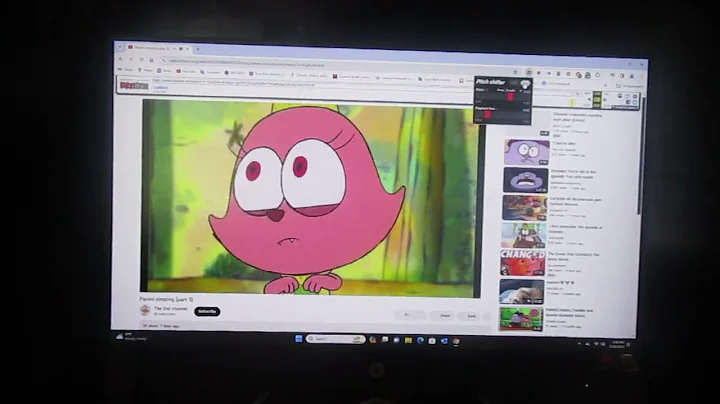
Task: Open the Translate bookmark in the bookmarks bar
Action: pos(210,72)
